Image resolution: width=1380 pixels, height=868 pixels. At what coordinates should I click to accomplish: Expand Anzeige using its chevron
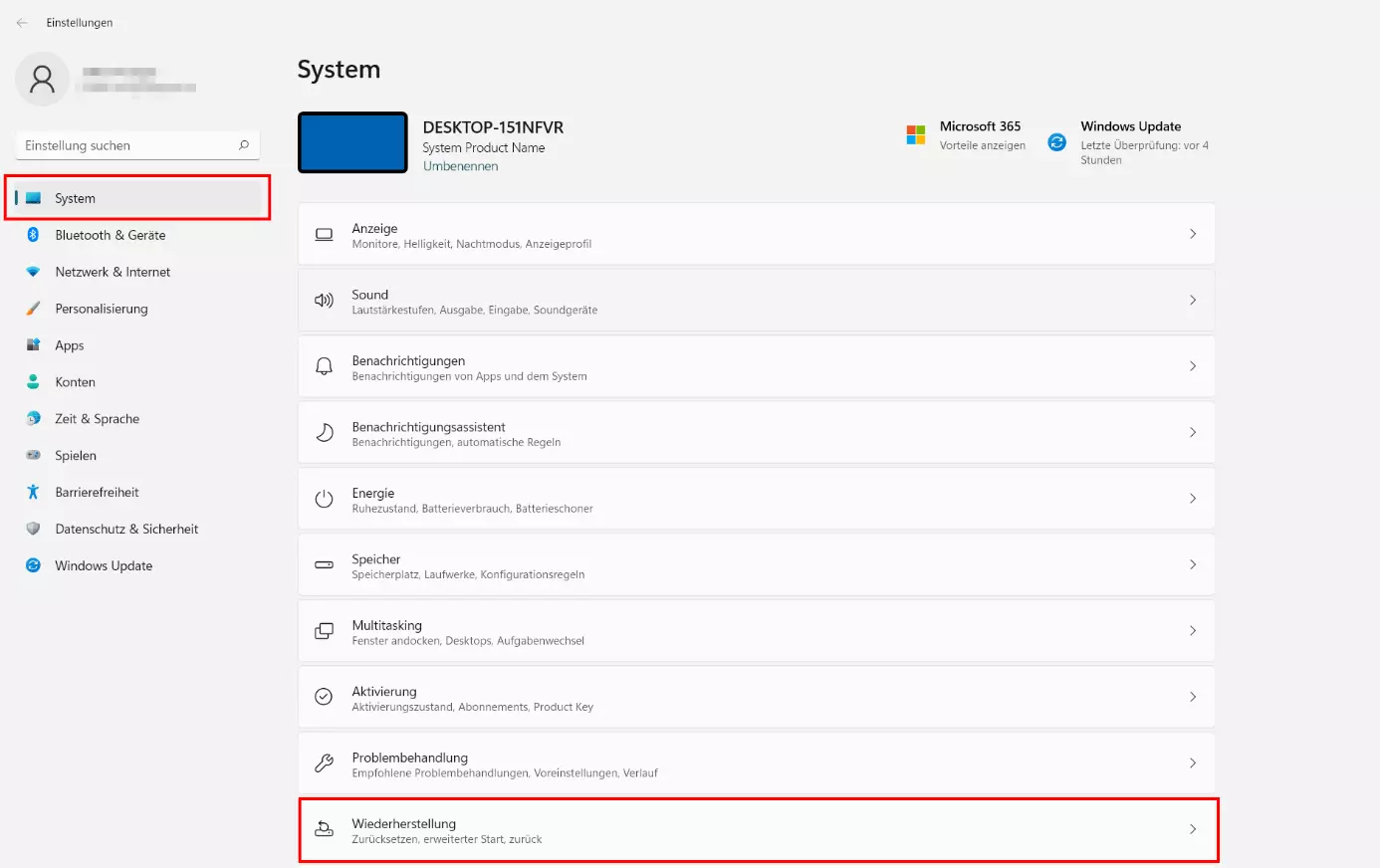(1193, 234)
